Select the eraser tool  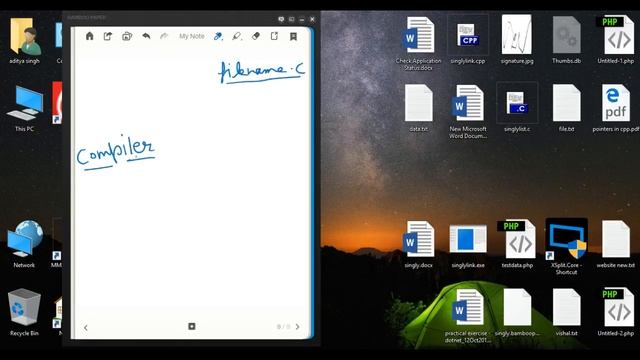pyautogui.click(x=256, y=36)
